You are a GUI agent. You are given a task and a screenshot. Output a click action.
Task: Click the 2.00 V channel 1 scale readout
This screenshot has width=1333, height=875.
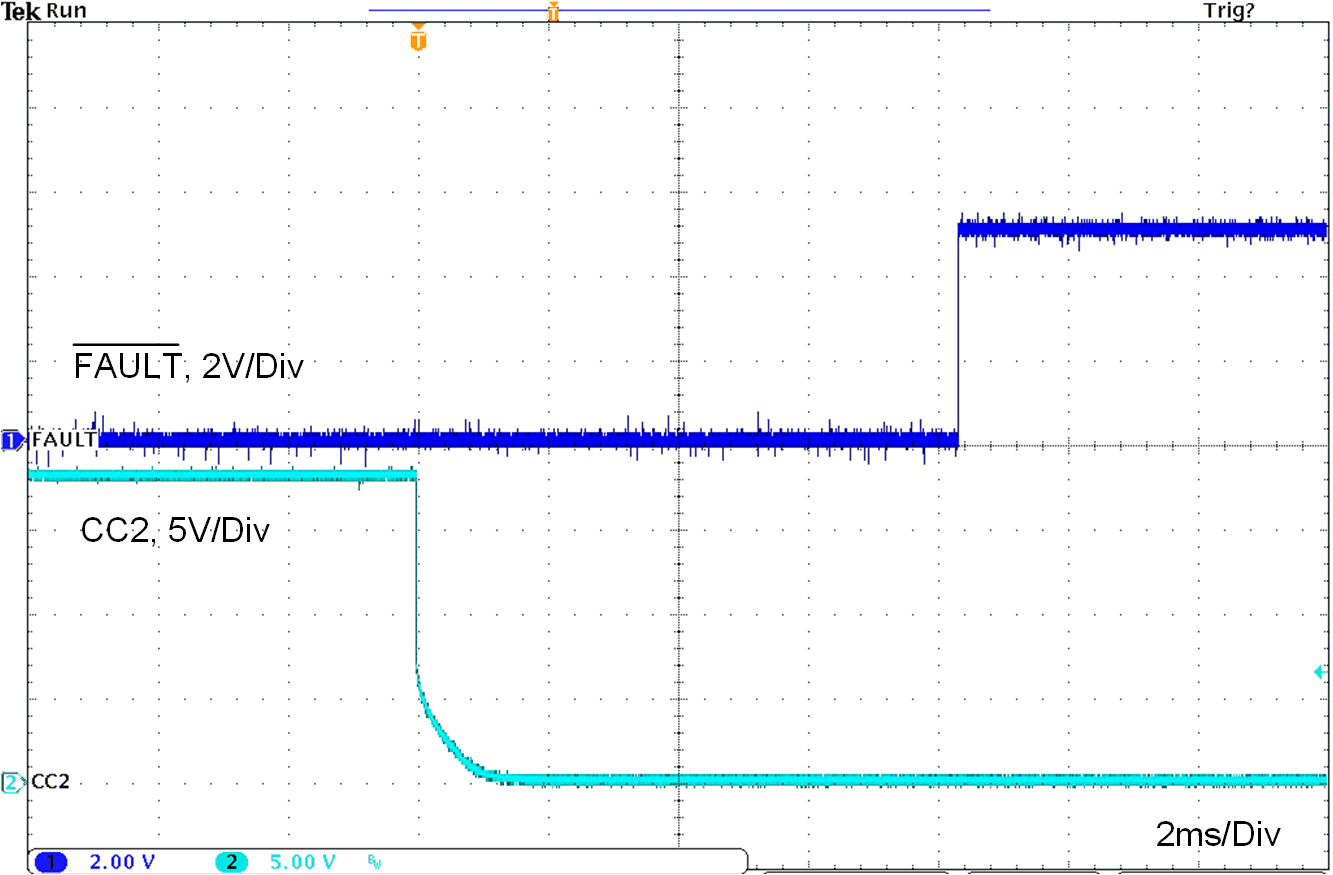click(x=122, y=862)
